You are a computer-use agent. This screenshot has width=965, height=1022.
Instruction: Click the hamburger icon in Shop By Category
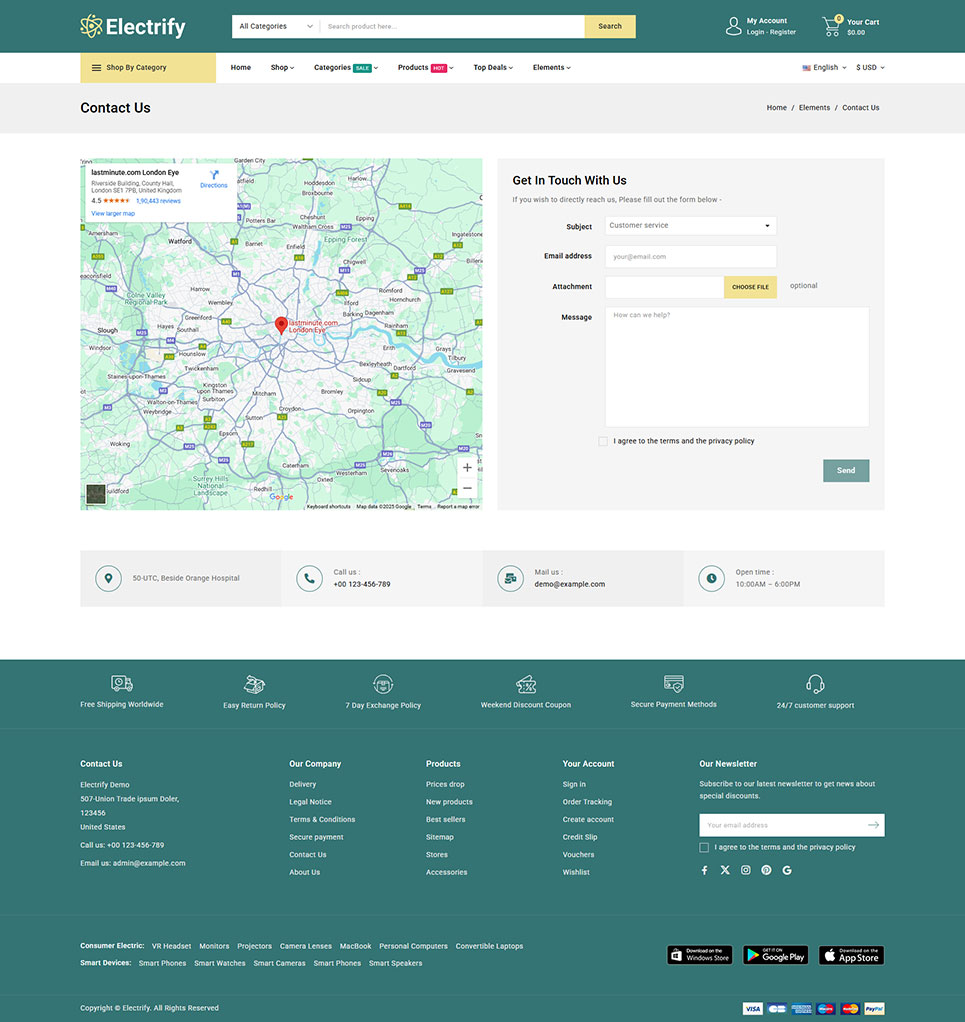click(x=96, y=68)
